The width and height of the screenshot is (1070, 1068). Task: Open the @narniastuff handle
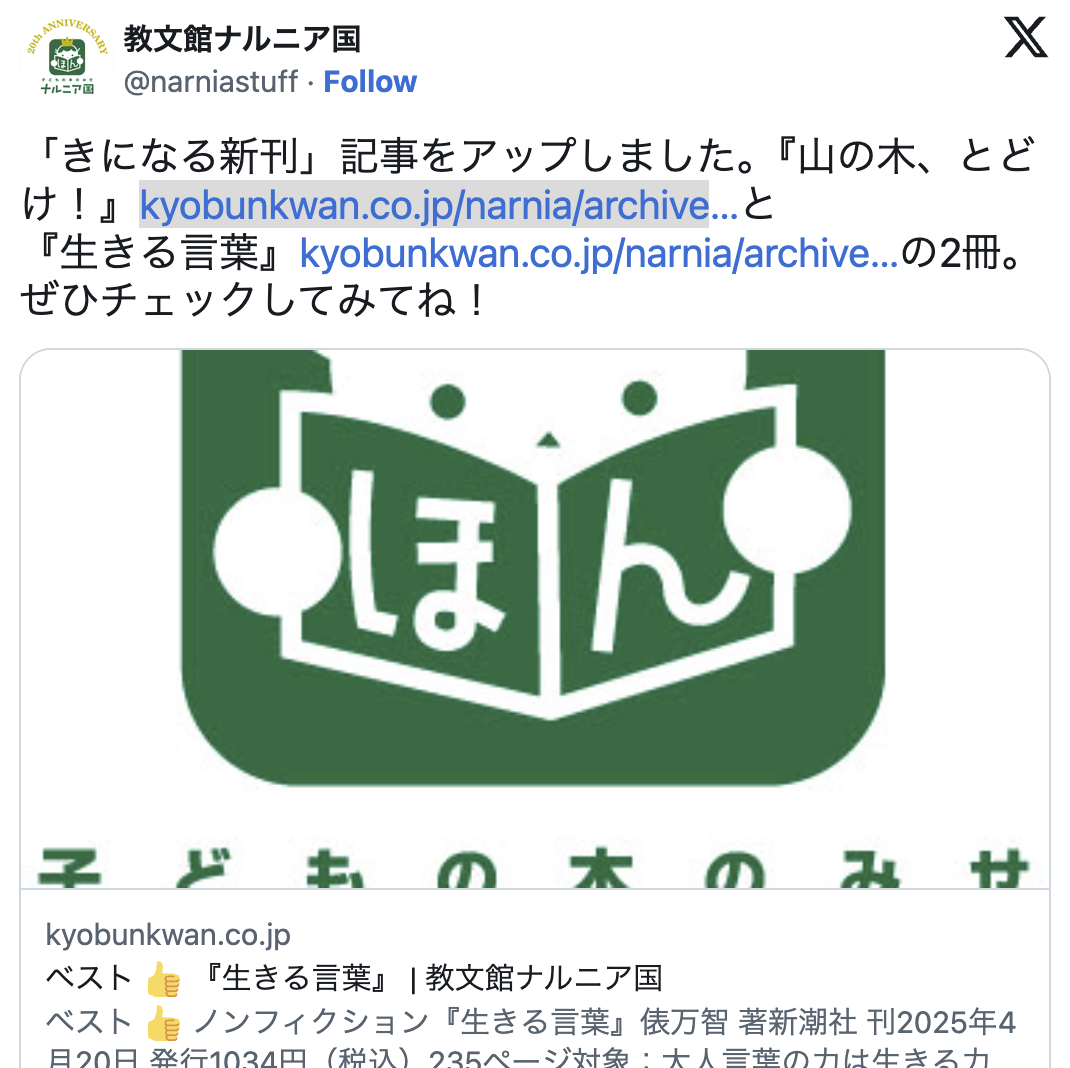pyautogui.click(x=211, y=82)
